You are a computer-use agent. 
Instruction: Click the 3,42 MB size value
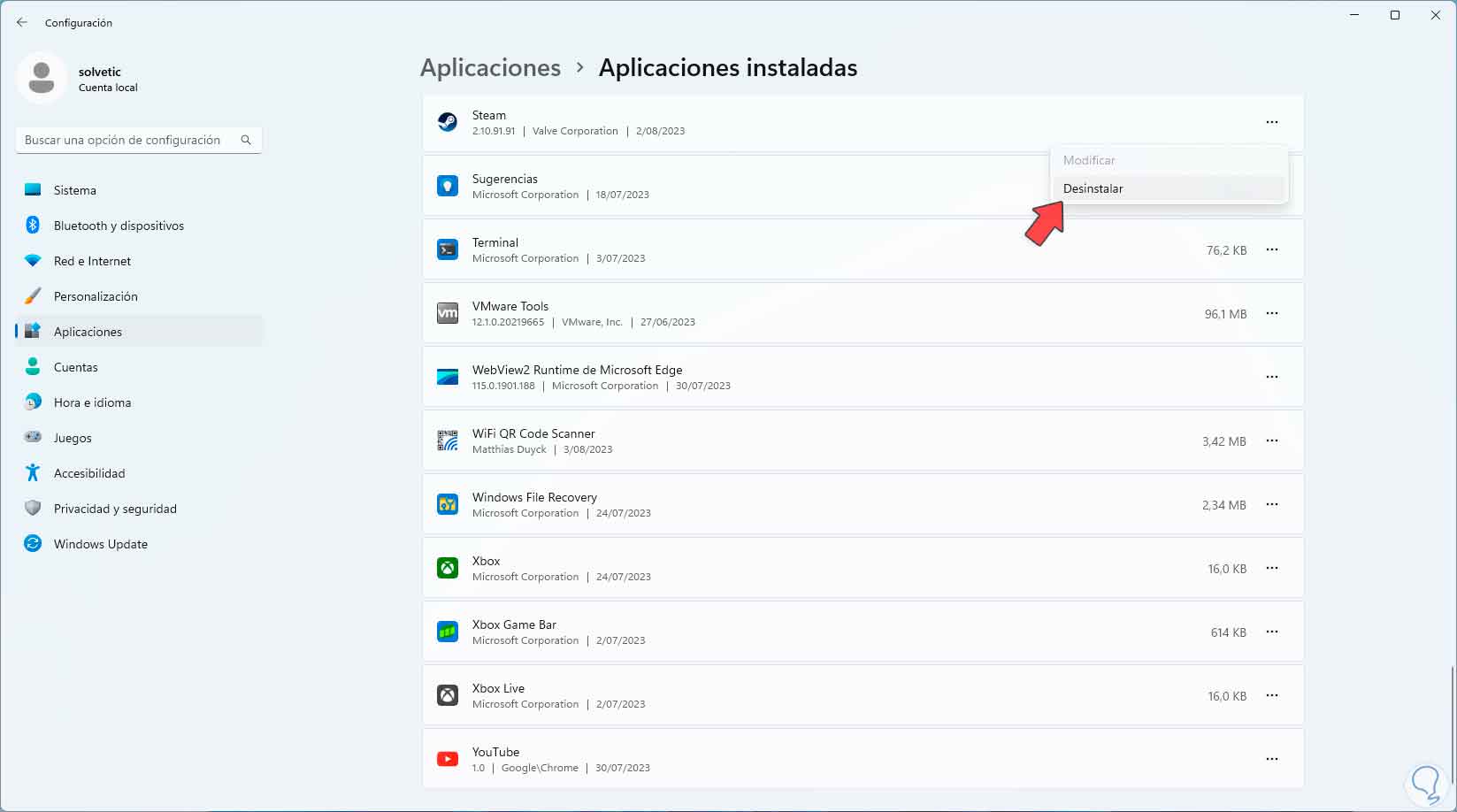pos(1224,441)
